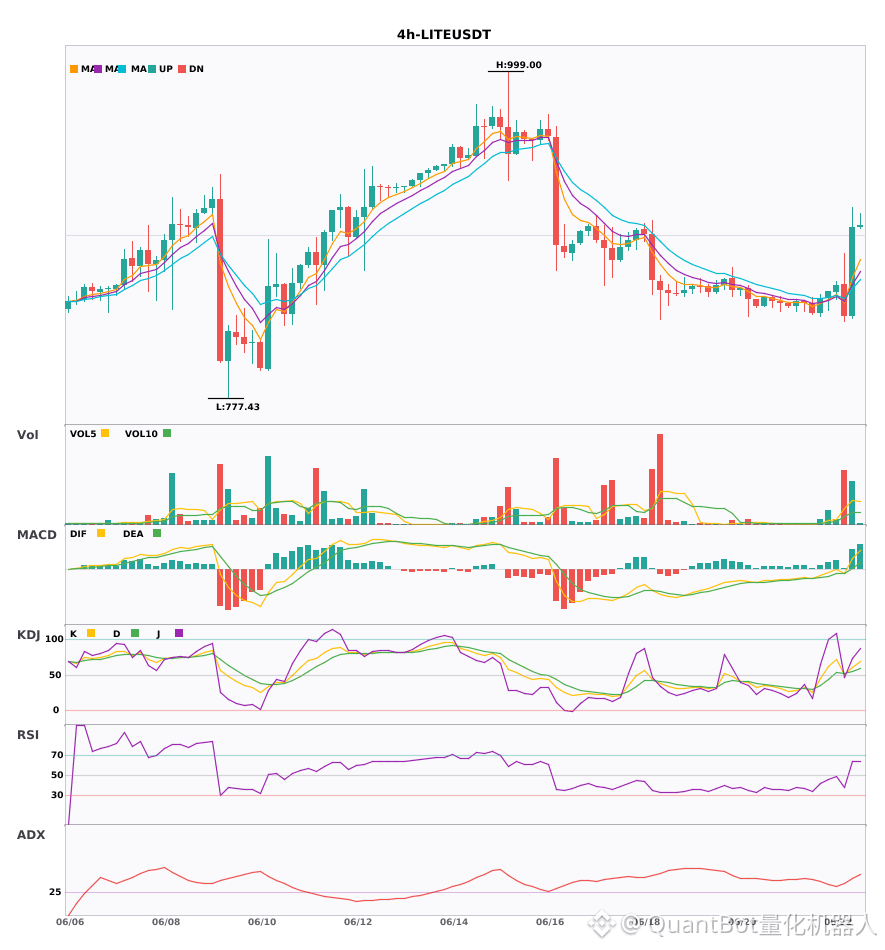Click the ADX 25 axis value
Viewport: 885px width, 950px height.
point(55,892)
